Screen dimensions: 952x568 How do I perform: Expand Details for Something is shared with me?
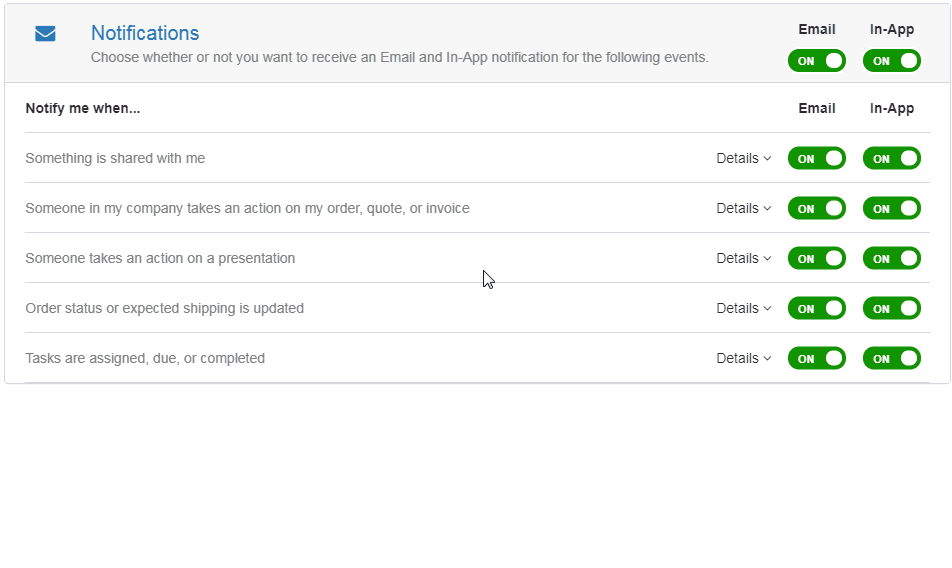(744, 158)
